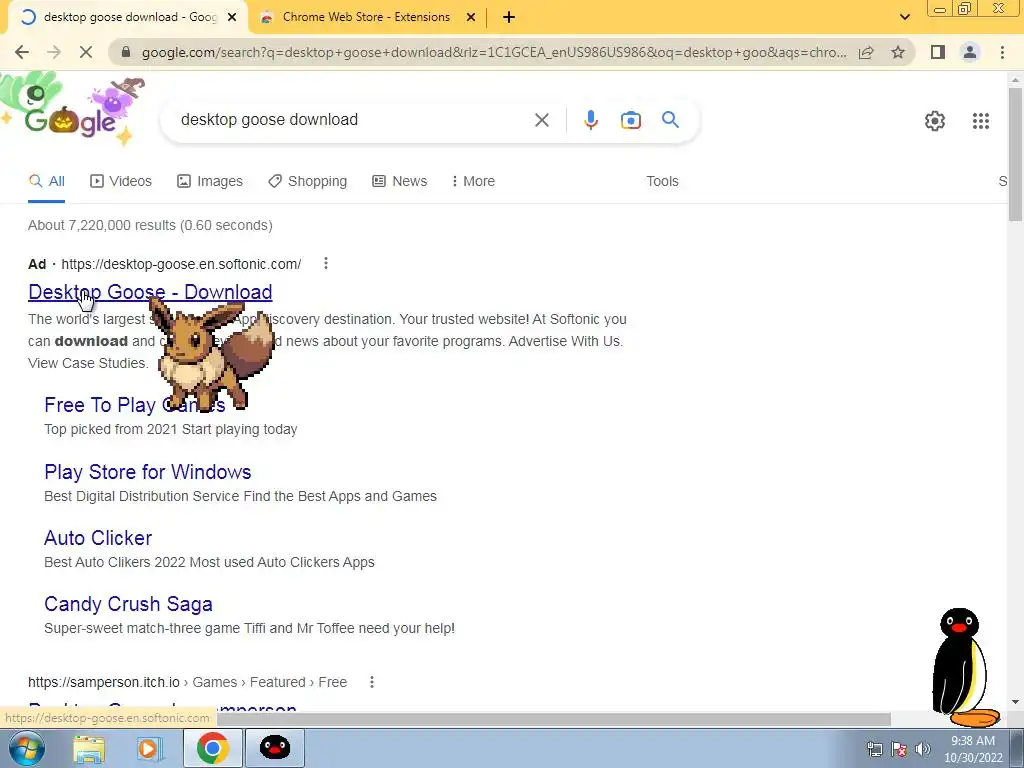Stop page loading with X button

click(86, 52)
